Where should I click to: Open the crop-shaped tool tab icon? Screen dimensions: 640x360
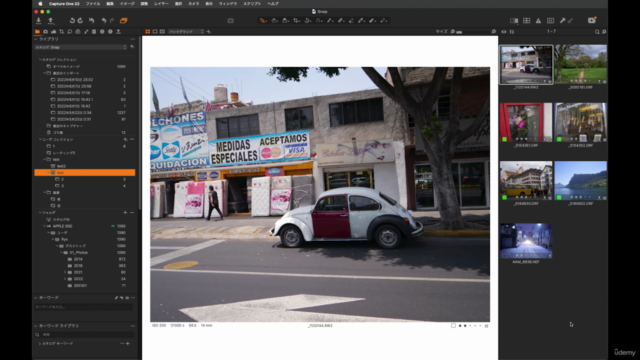[62, 31]
